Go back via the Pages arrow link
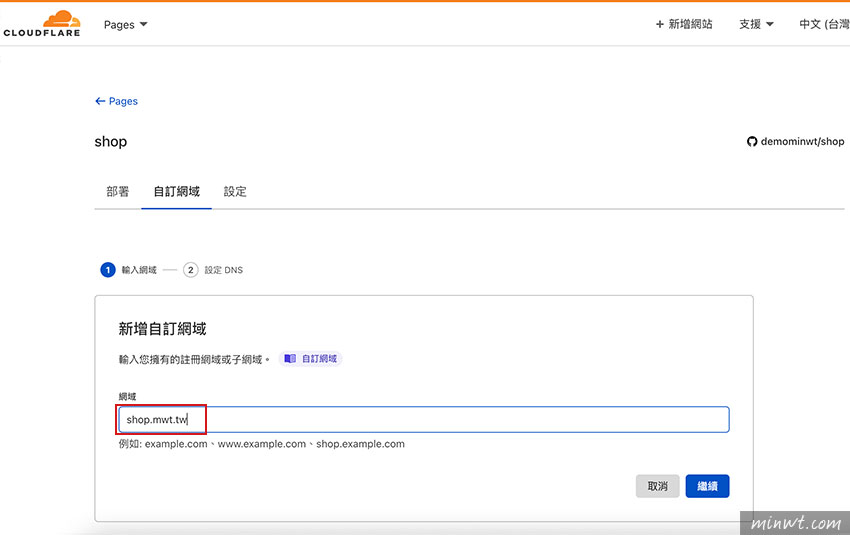The image size is (850, 535). tap(117, 101)
